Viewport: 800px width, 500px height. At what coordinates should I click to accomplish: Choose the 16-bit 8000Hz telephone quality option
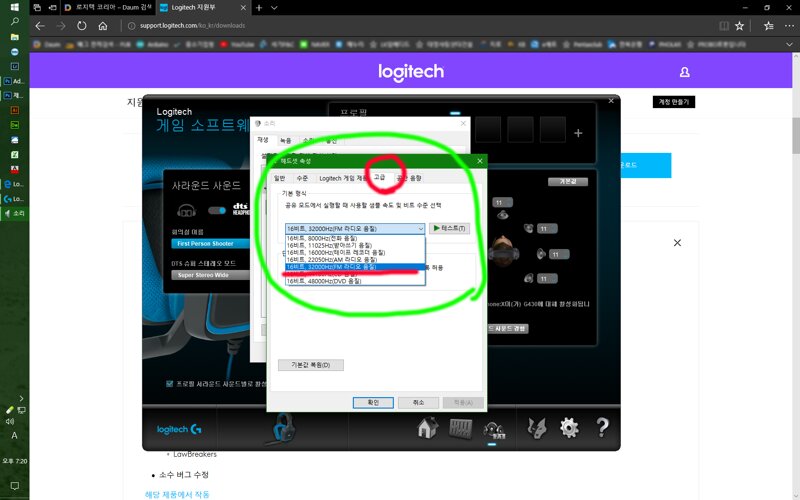tap(355, 238)
